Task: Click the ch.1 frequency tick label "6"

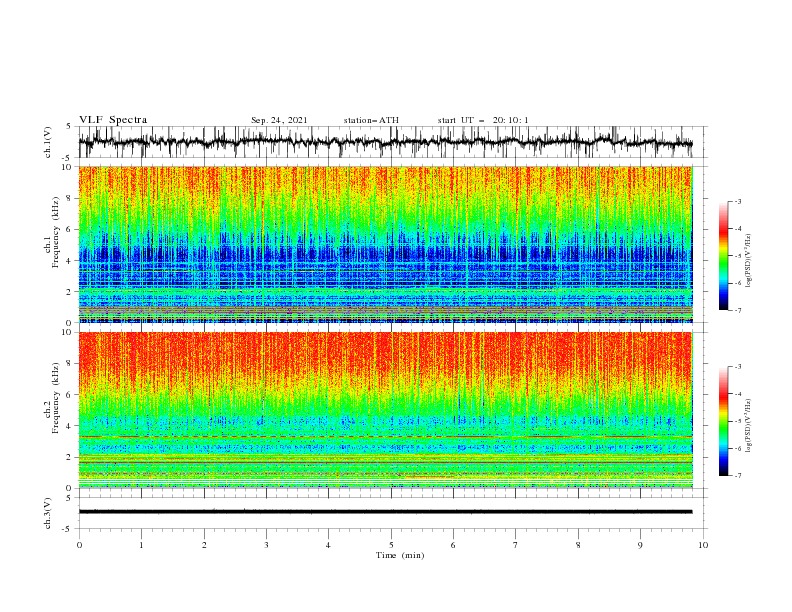Action: click(x=69, y=229)
